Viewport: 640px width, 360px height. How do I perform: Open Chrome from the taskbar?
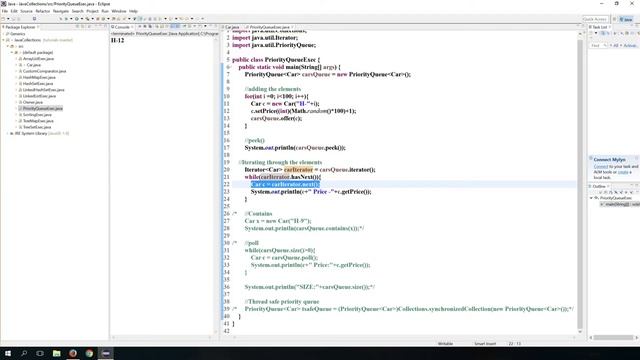89,353
